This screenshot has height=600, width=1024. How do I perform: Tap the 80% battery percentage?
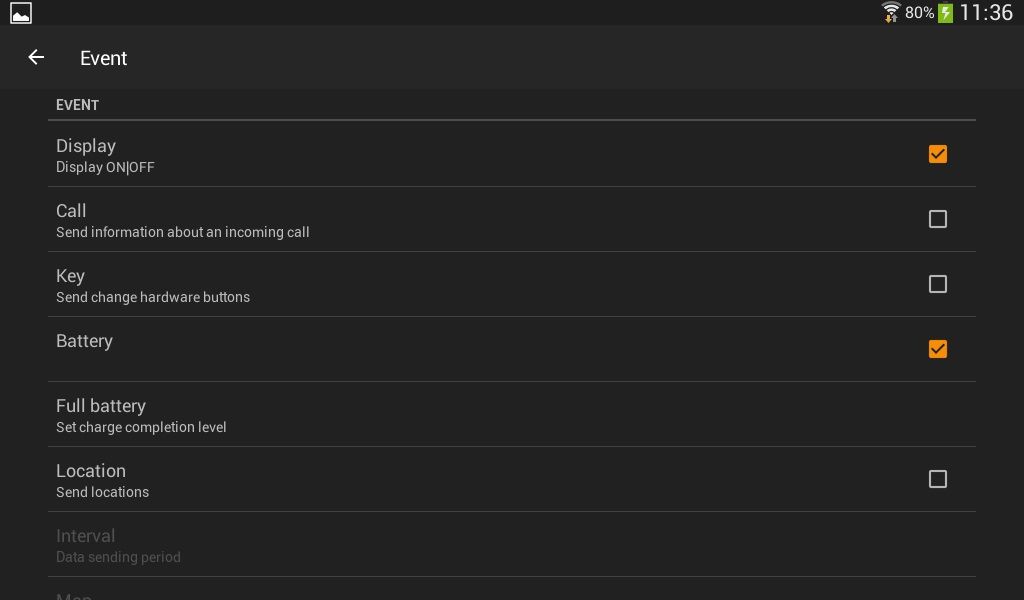tap(919, 13)
